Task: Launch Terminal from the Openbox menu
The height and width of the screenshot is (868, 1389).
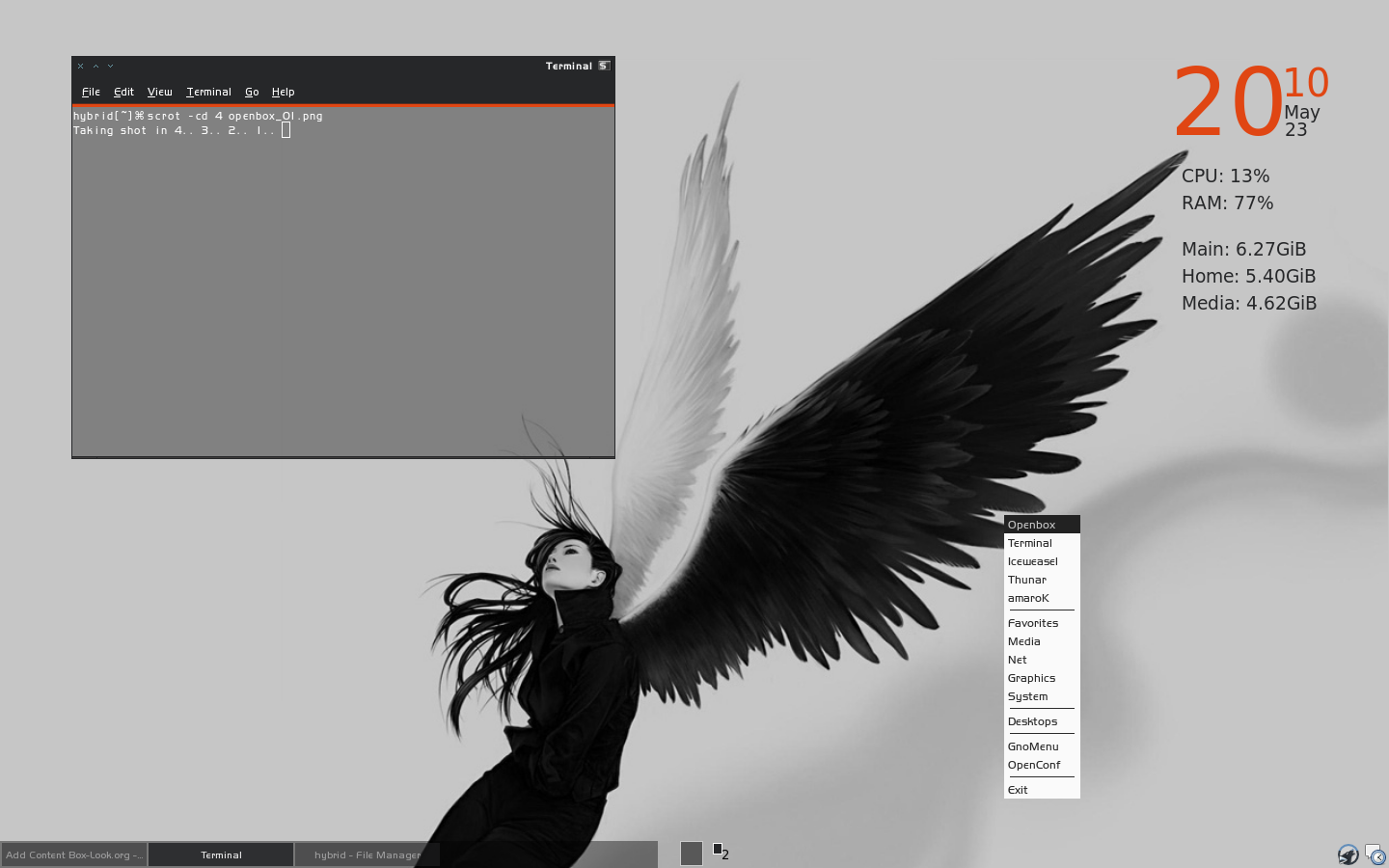Action: pos(1042,543)
